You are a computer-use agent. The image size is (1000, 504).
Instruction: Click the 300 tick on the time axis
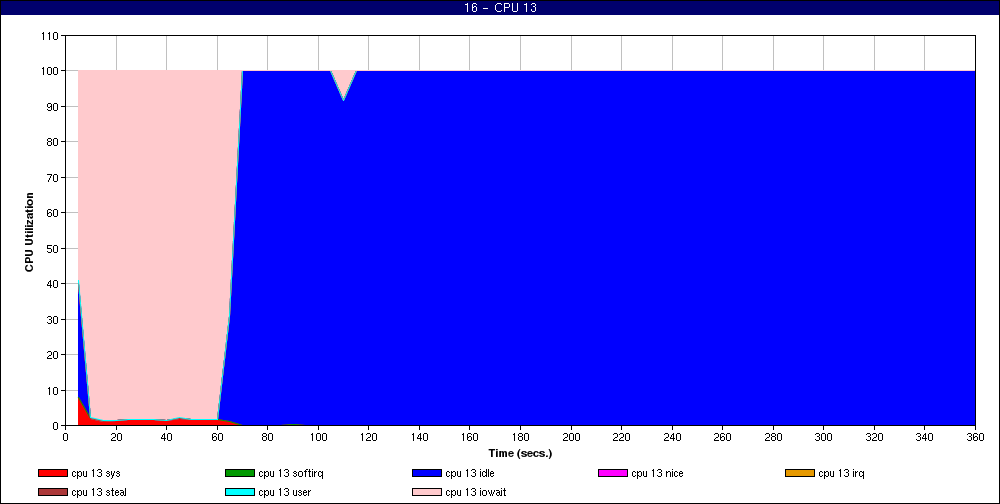(x=823, y=437)
